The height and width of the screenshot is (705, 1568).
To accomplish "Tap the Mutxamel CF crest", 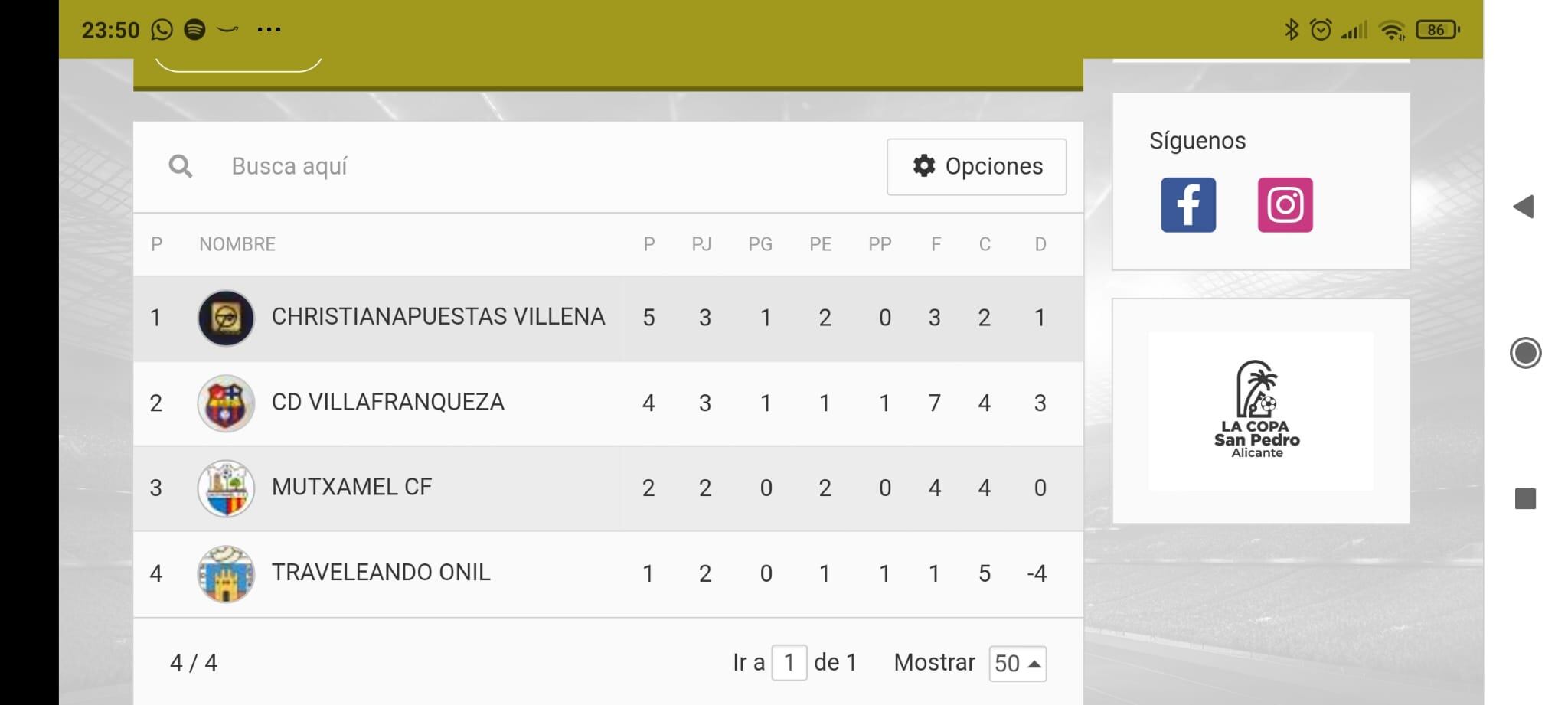I will pos(226,488).
